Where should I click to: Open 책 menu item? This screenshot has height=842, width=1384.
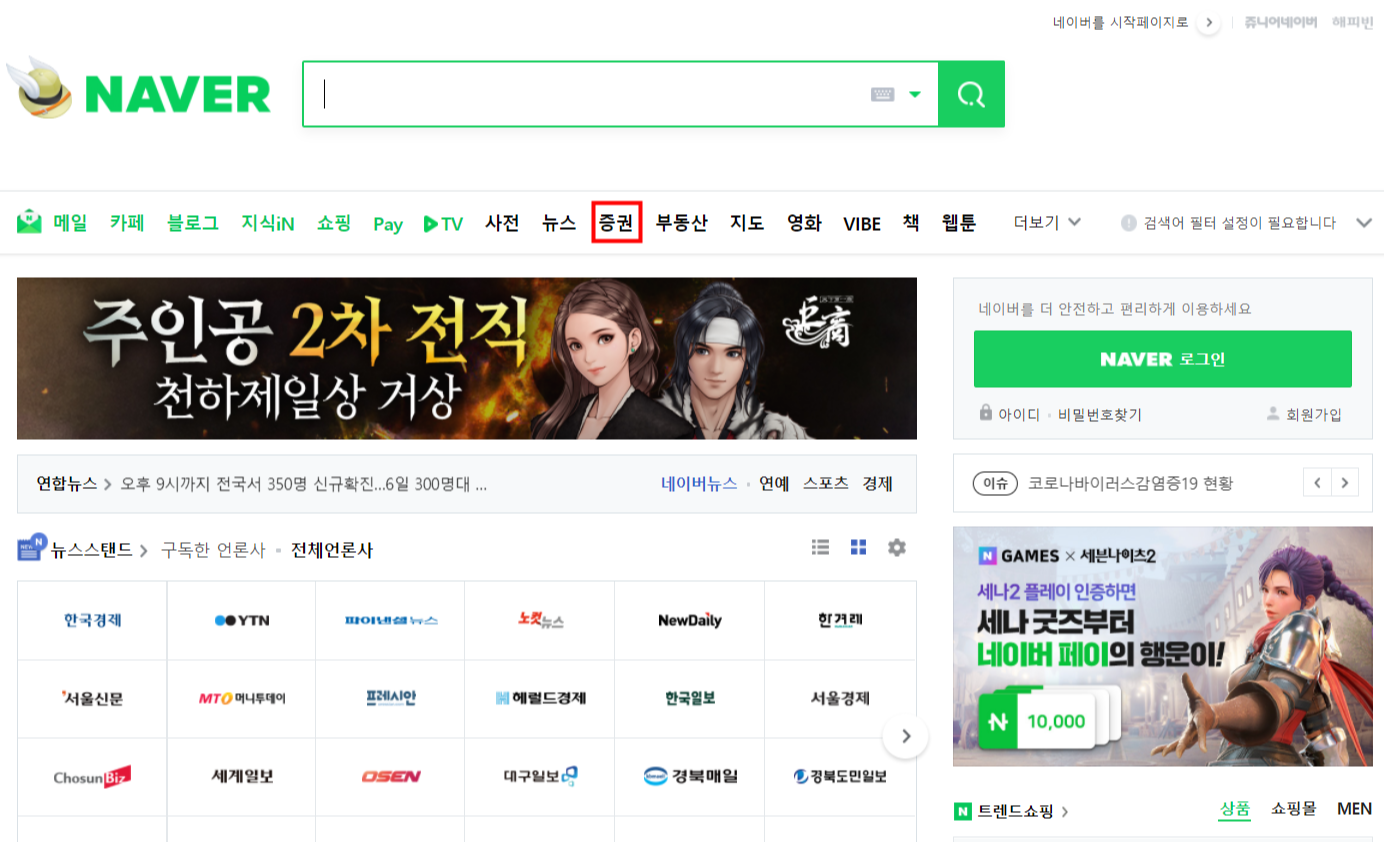(x=911, y=223)
